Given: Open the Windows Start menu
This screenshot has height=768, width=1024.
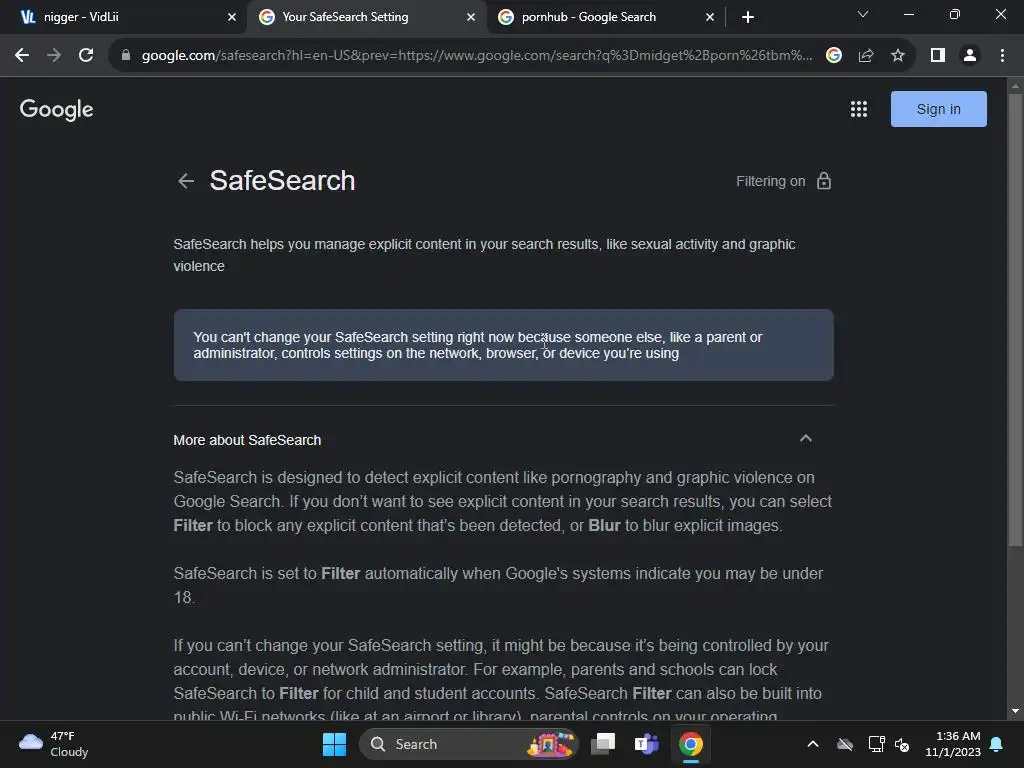Looking at the screenshot, I should [334, 744].
